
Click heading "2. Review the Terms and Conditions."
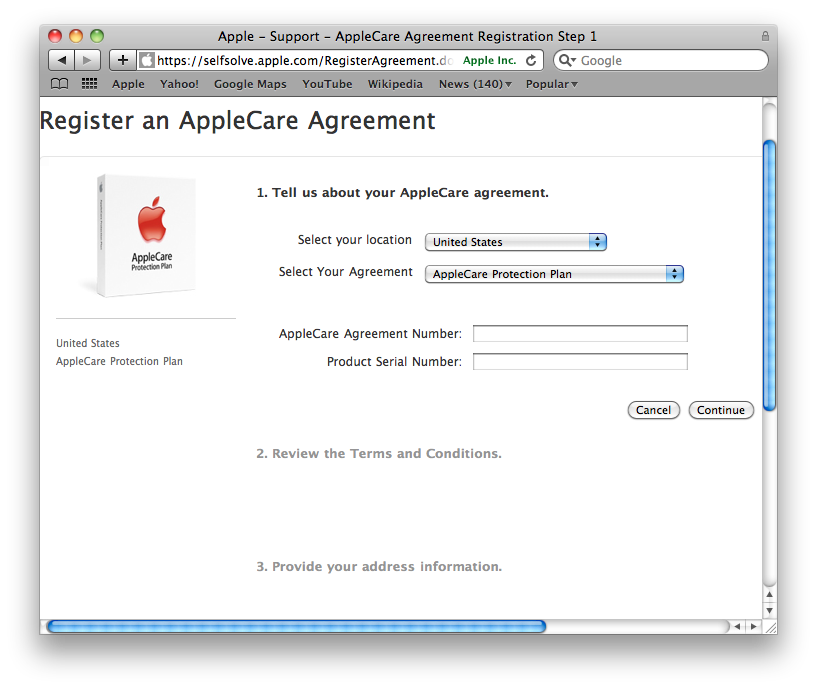pos(379,453)
